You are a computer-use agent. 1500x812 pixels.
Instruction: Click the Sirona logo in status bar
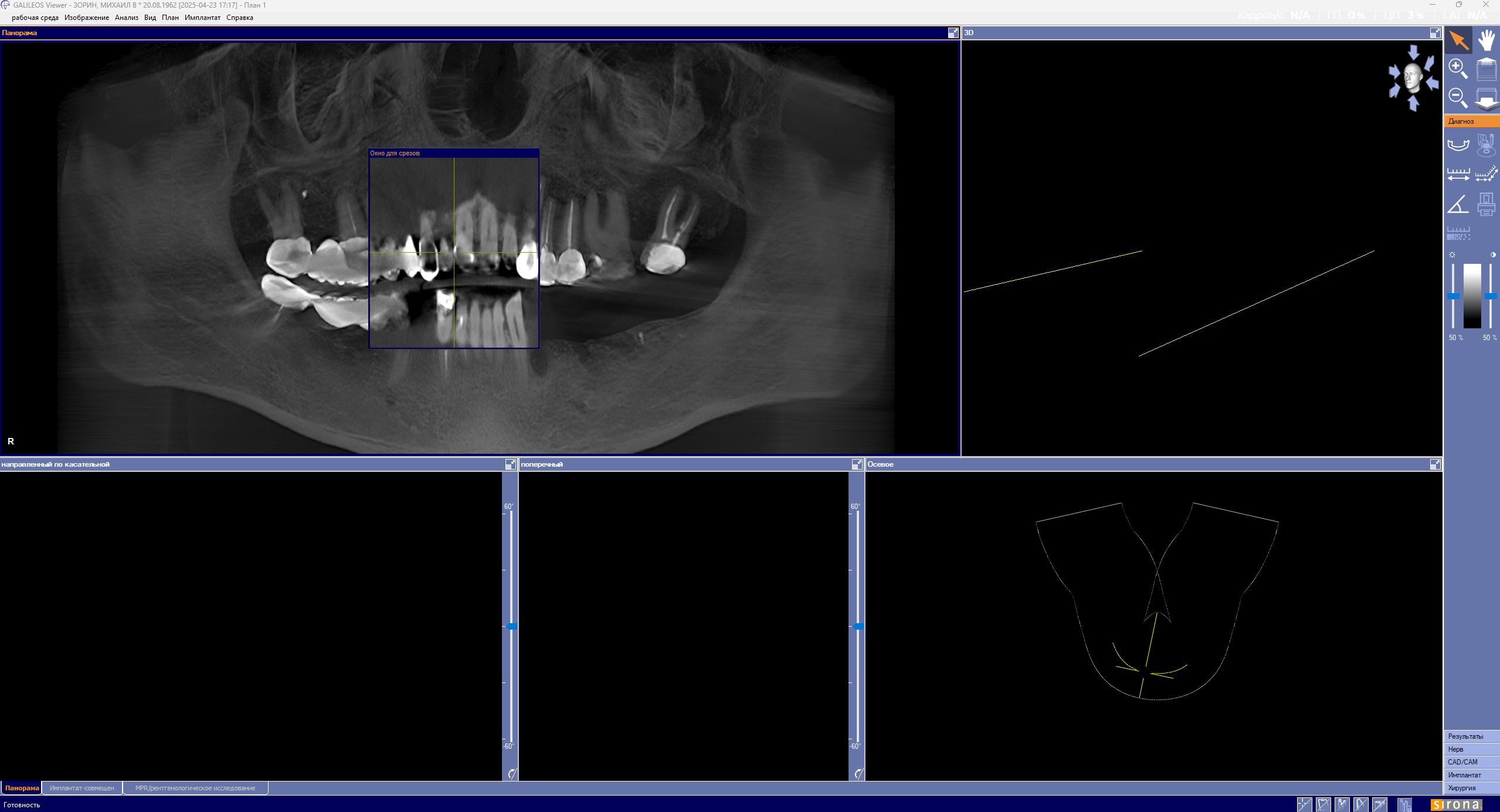click(x=1457, y=805)
